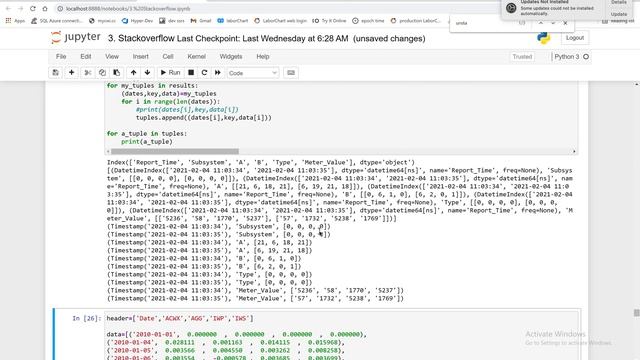
Task: Click Details in the update notification
Action: point(619,2)
